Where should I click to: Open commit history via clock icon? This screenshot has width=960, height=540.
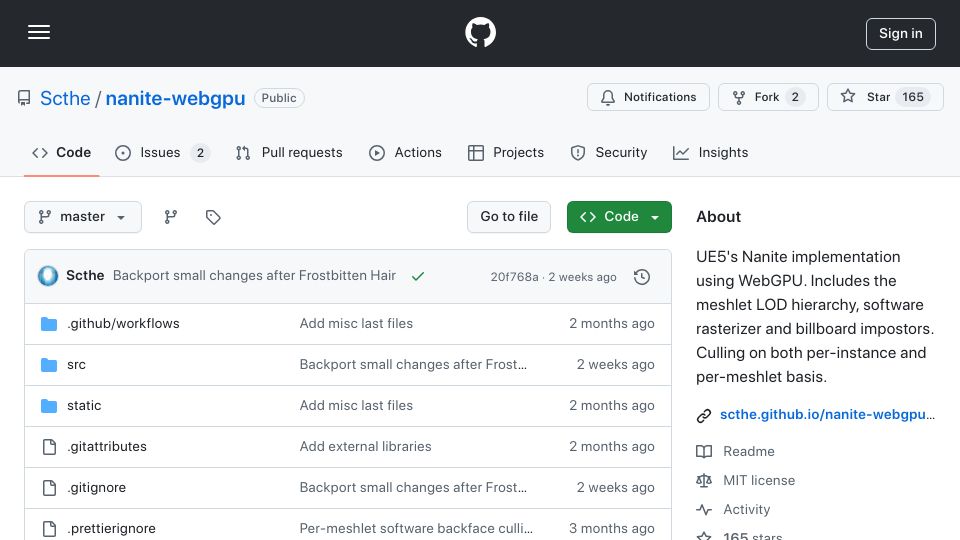[x=642, y=277]
